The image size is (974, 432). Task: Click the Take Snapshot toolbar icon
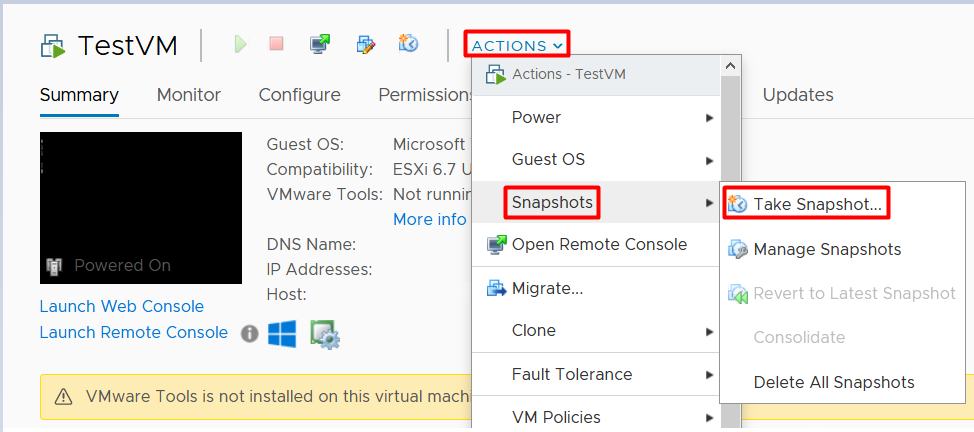point(409,44)
